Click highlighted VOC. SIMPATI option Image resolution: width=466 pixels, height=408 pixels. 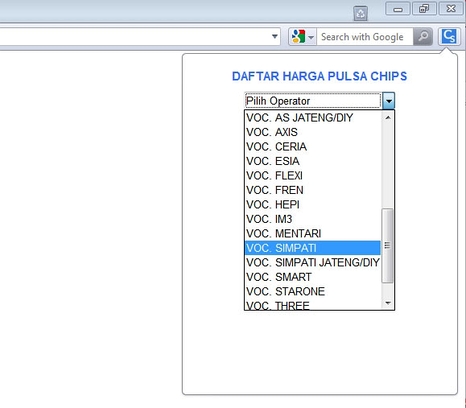tap(313, 248)
